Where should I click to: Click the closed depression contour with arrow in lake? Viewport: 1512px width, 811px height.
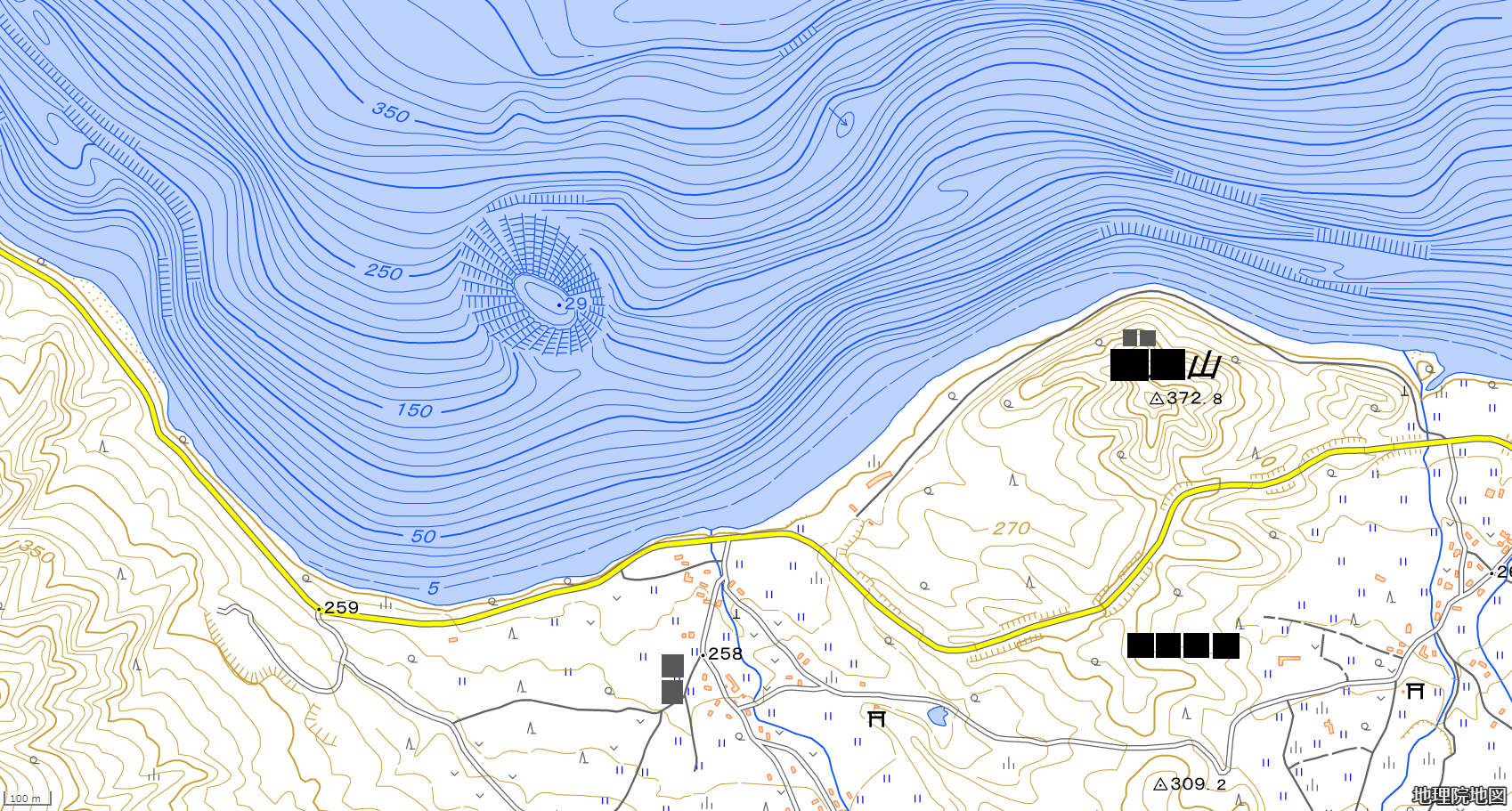pos(844,125)
